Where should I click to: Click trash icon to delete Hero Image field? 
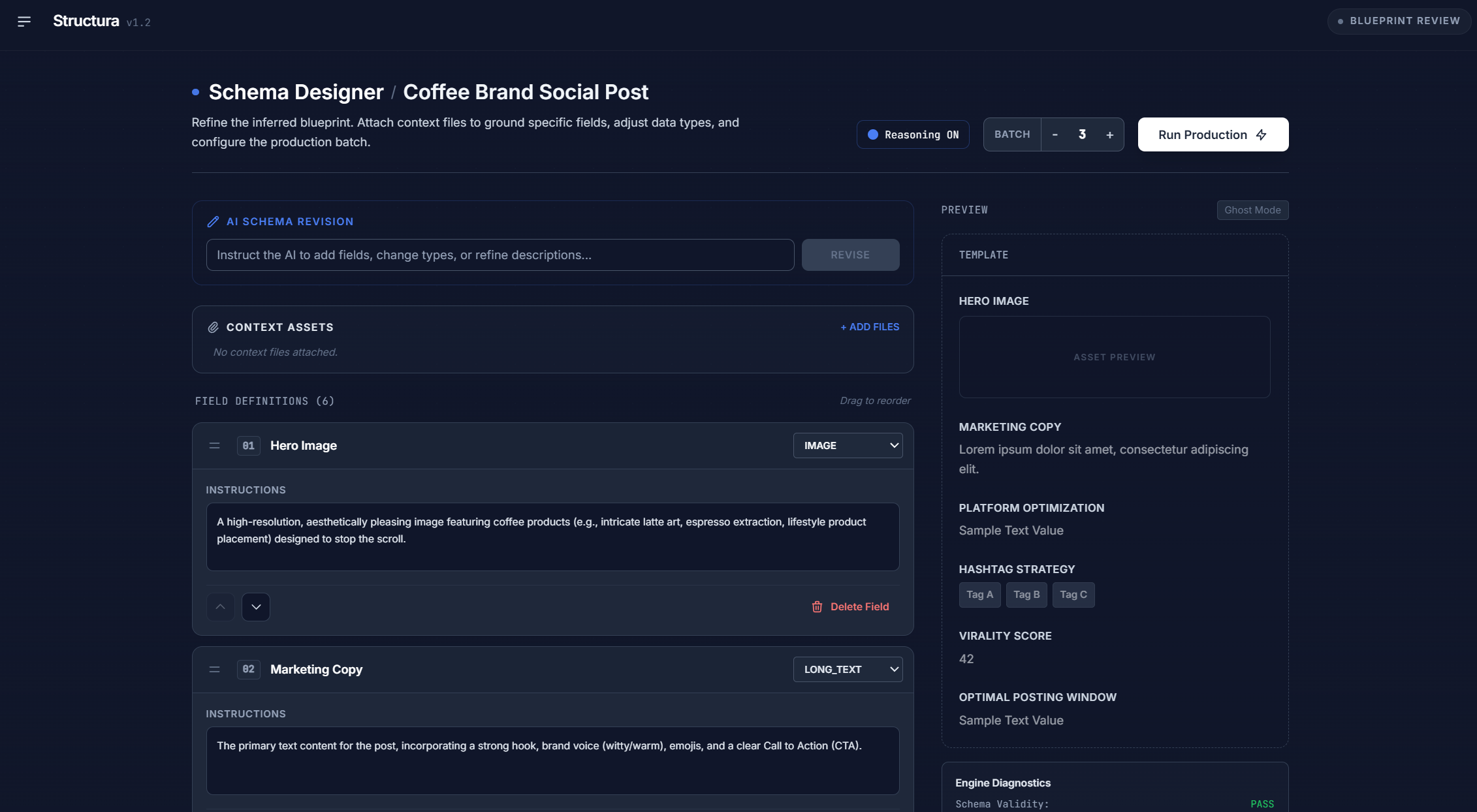click(x=817, y=607)
